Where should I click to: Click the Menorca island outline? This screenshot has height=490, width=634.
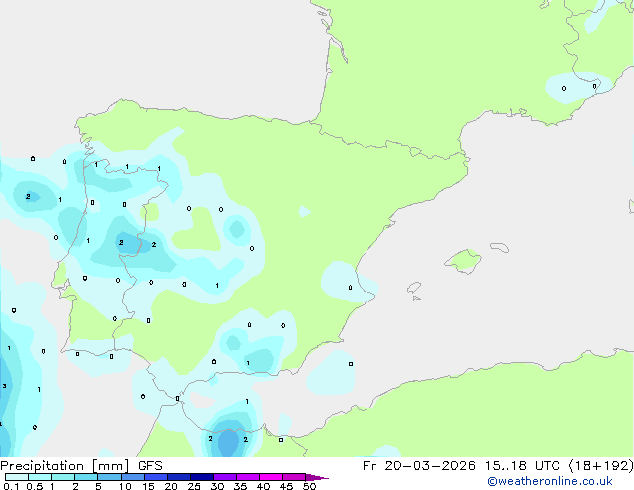[x=499, y=247]
